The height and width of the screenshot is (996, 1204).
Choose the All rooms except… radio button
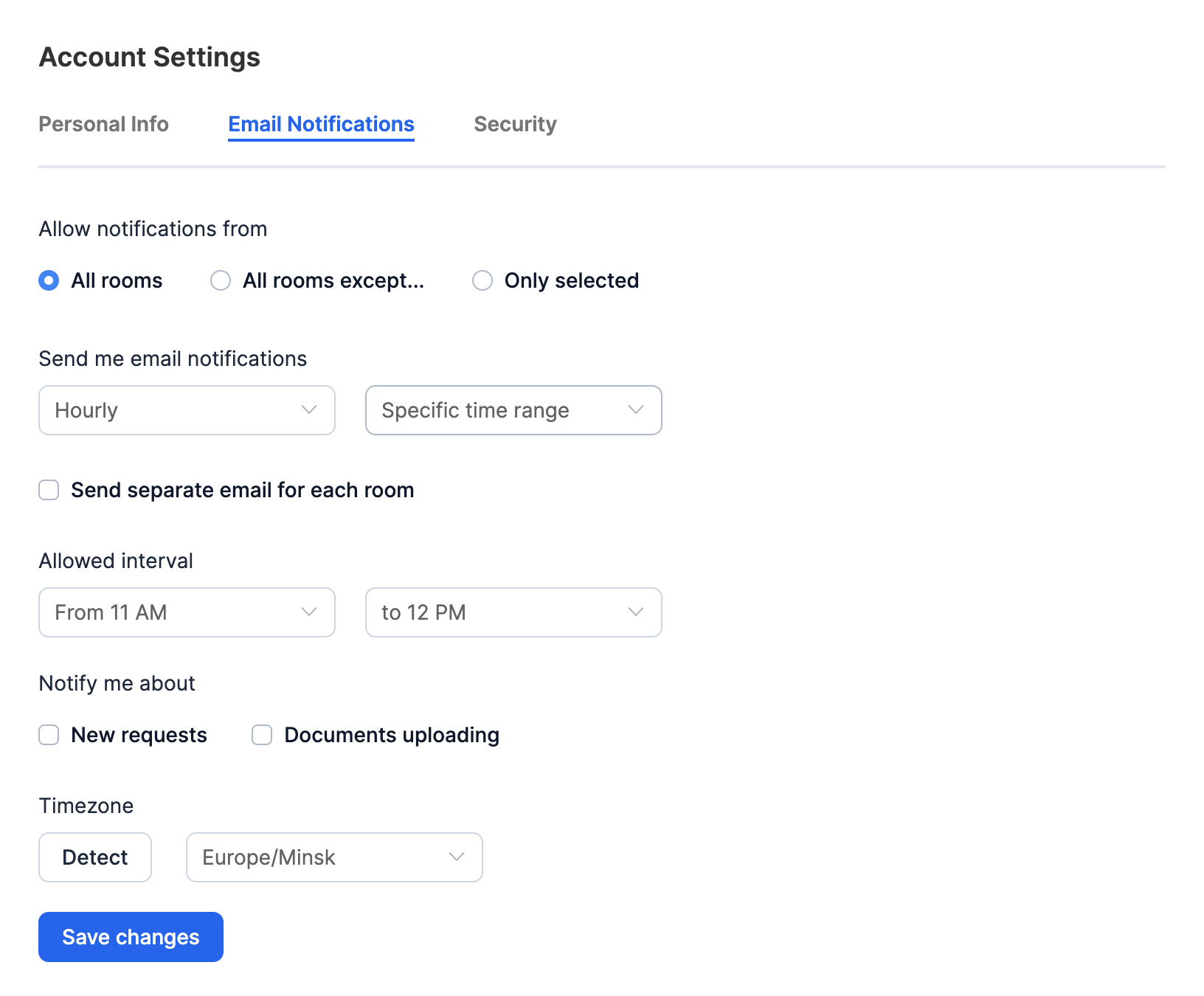pyautogui.click(x=221, y=281)
